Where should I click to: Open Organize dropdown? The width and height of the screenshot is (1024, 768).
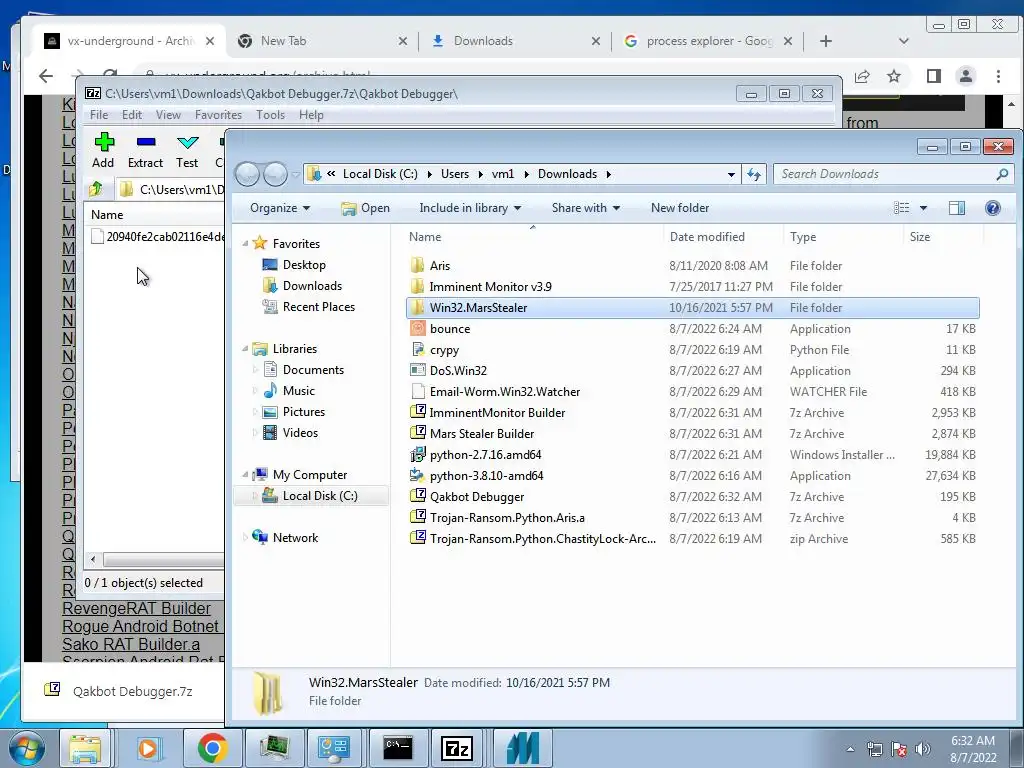pos(280,208)
